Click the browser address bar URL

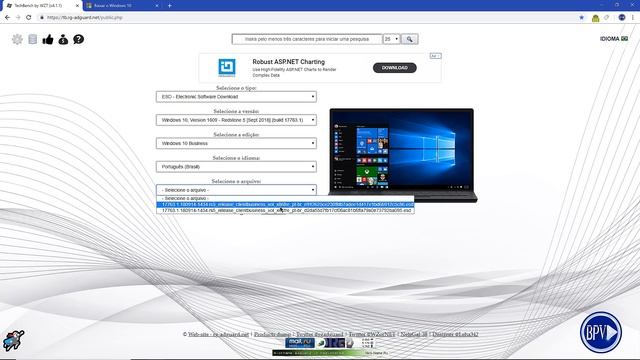point(84,18)
